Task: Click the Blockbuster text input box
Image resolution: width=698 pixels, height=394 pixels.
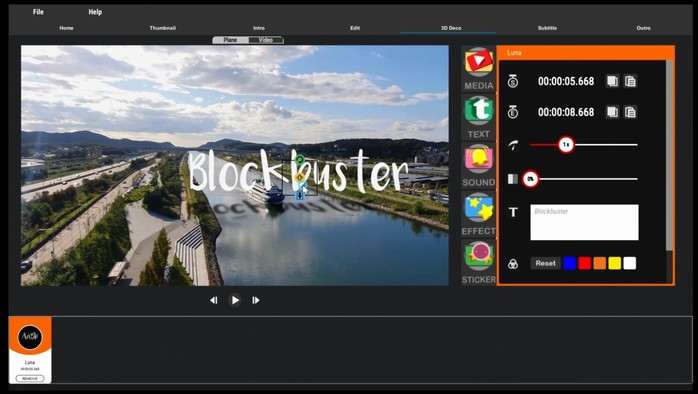Action: pos(584,222)
